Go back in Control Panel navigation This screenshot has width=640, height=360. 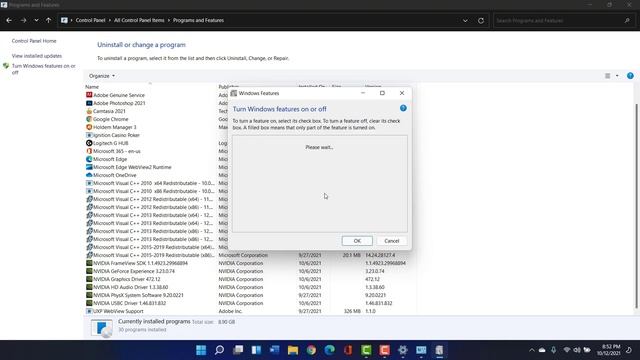[x=9, y=20]
